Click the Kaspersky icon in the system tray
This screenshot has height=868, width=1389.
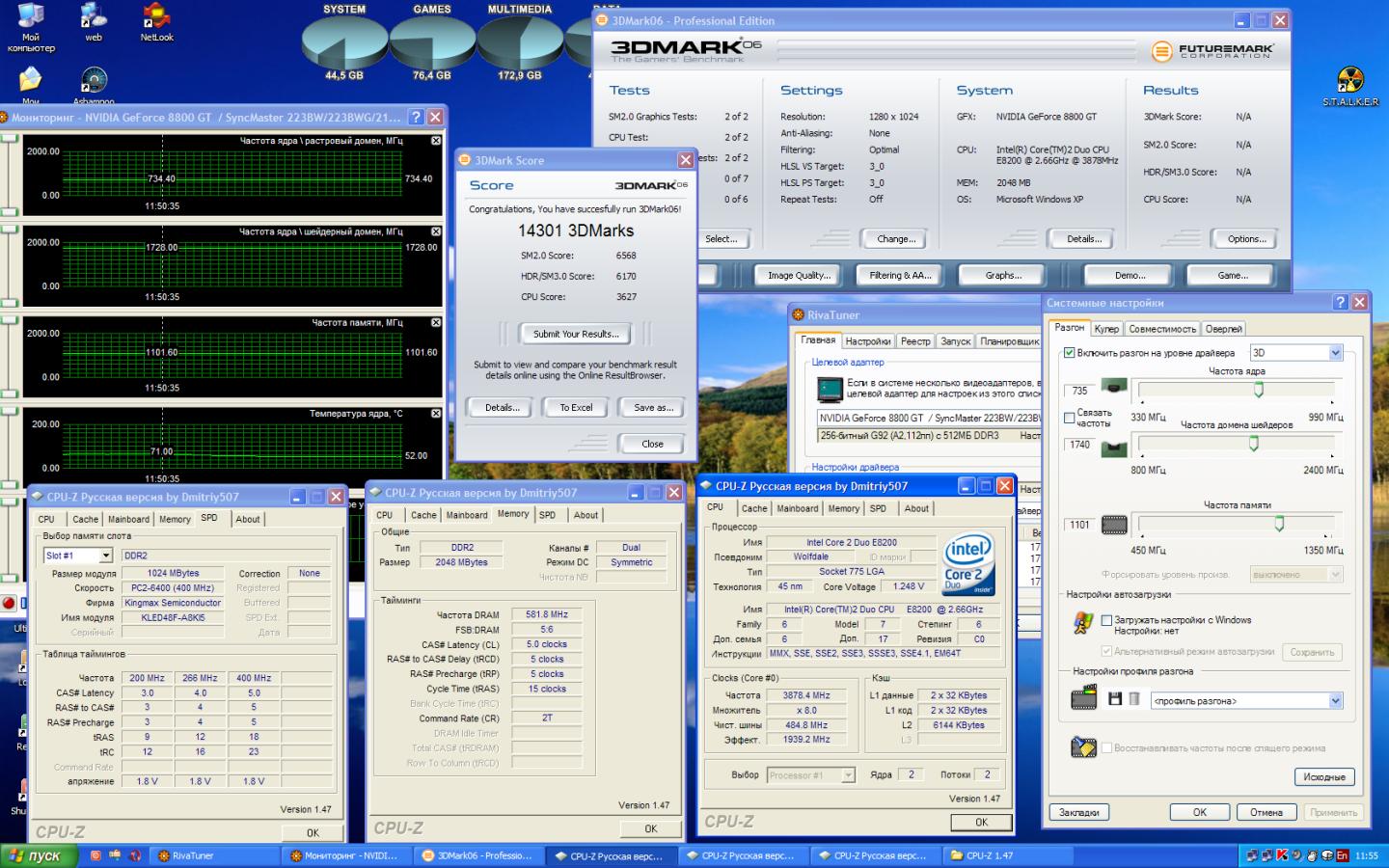coord(1282,855)
